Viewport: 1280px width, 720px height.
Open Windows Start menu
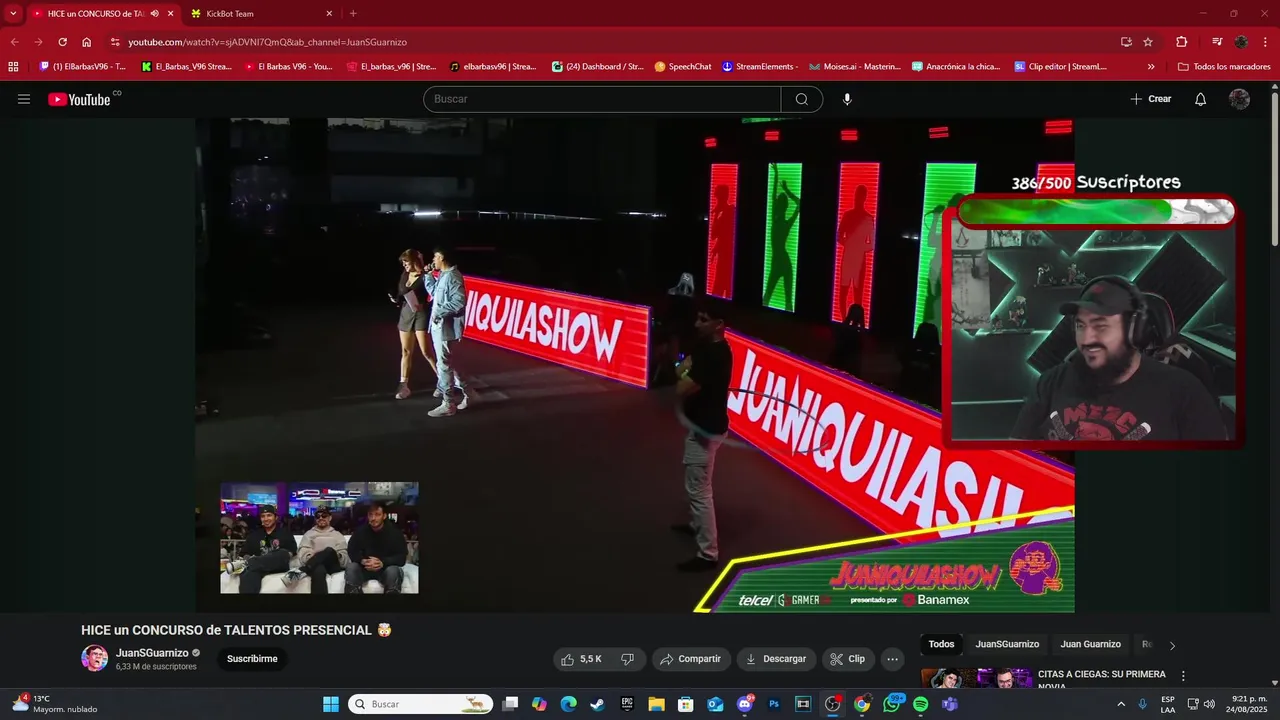coord(330,704)
